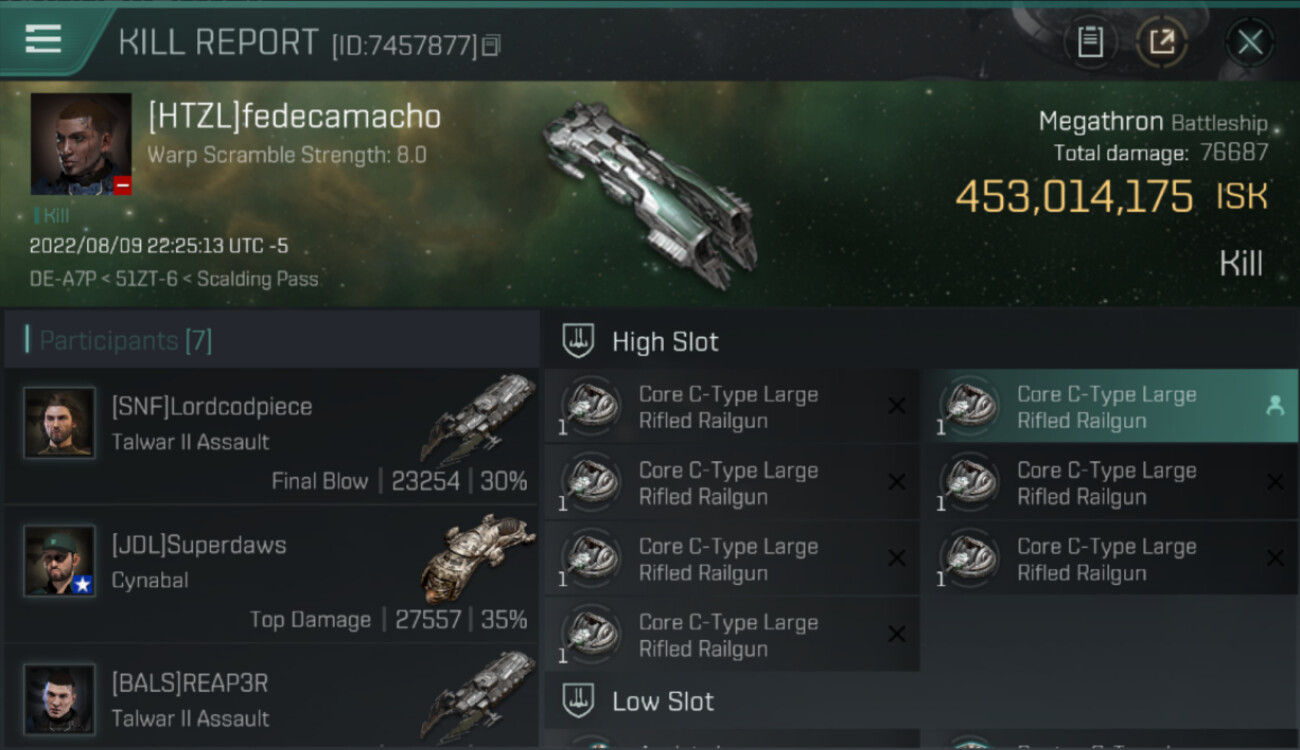
Task: Click the share export icon
Action: (x=1162, y=42)
